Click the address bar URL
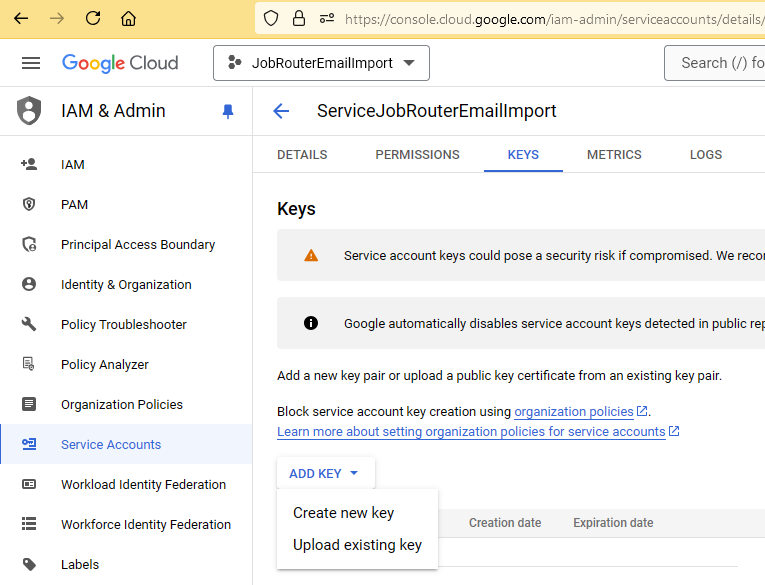Viewport: 765px width, 585px height. coord(554,20)
